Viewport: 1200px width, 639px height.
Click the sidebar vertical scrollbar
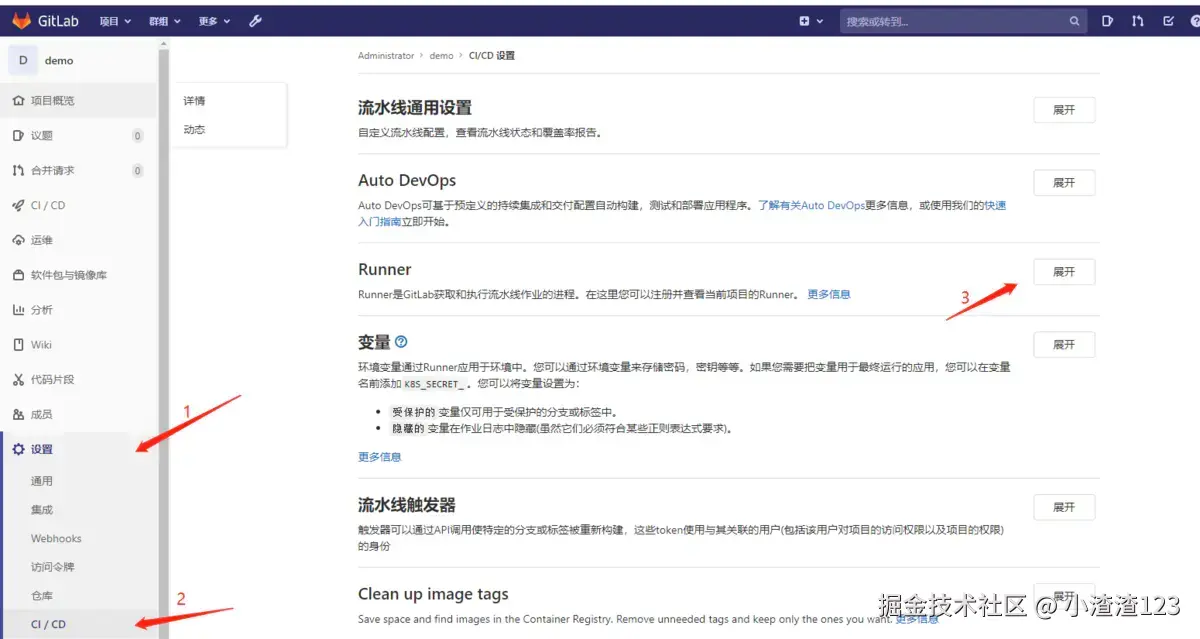tap(164, 338)
